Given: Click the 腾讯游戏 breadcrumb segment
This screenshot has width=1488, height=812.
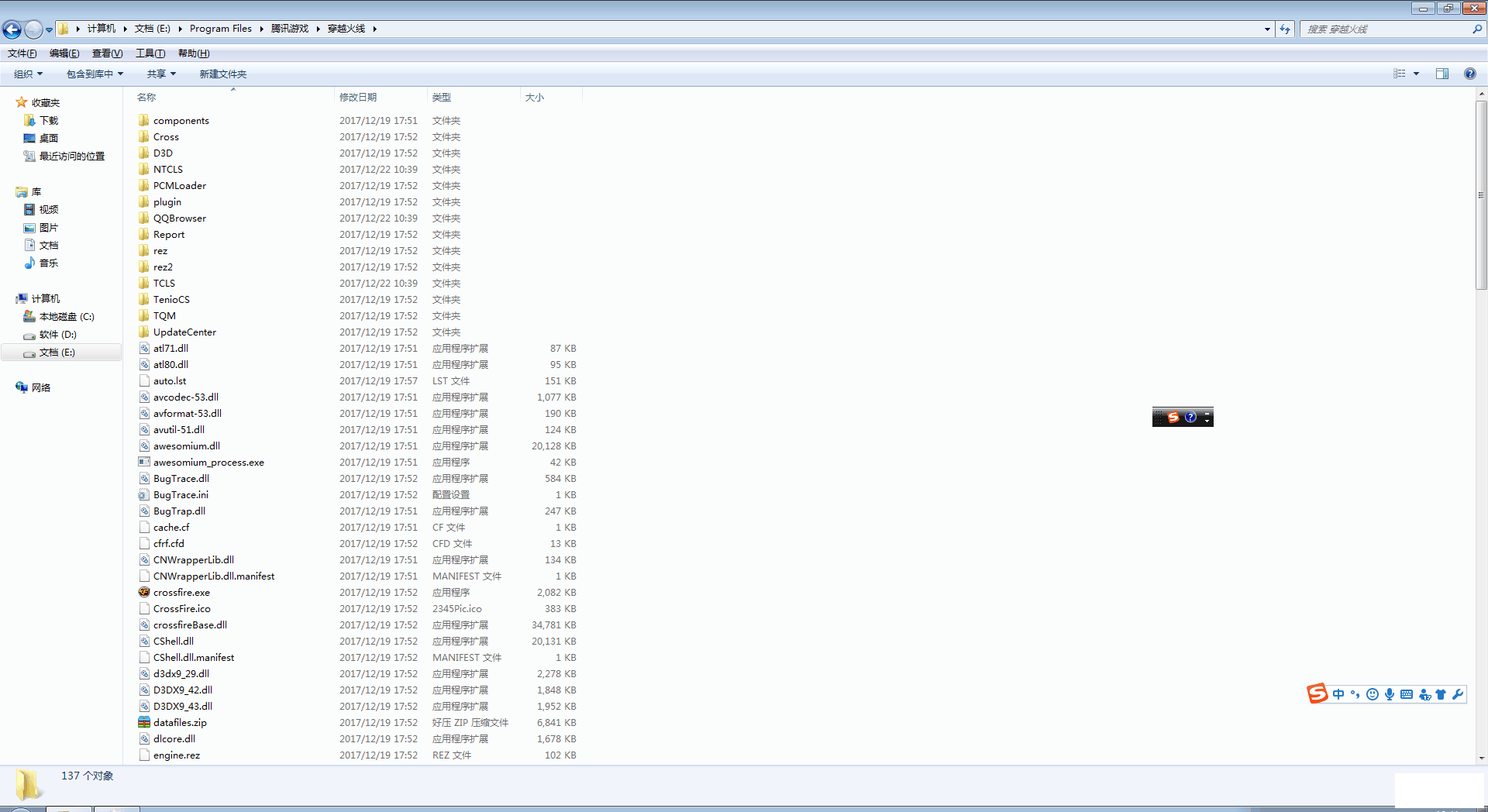Looking at the screenshot, I should (290, 29).
